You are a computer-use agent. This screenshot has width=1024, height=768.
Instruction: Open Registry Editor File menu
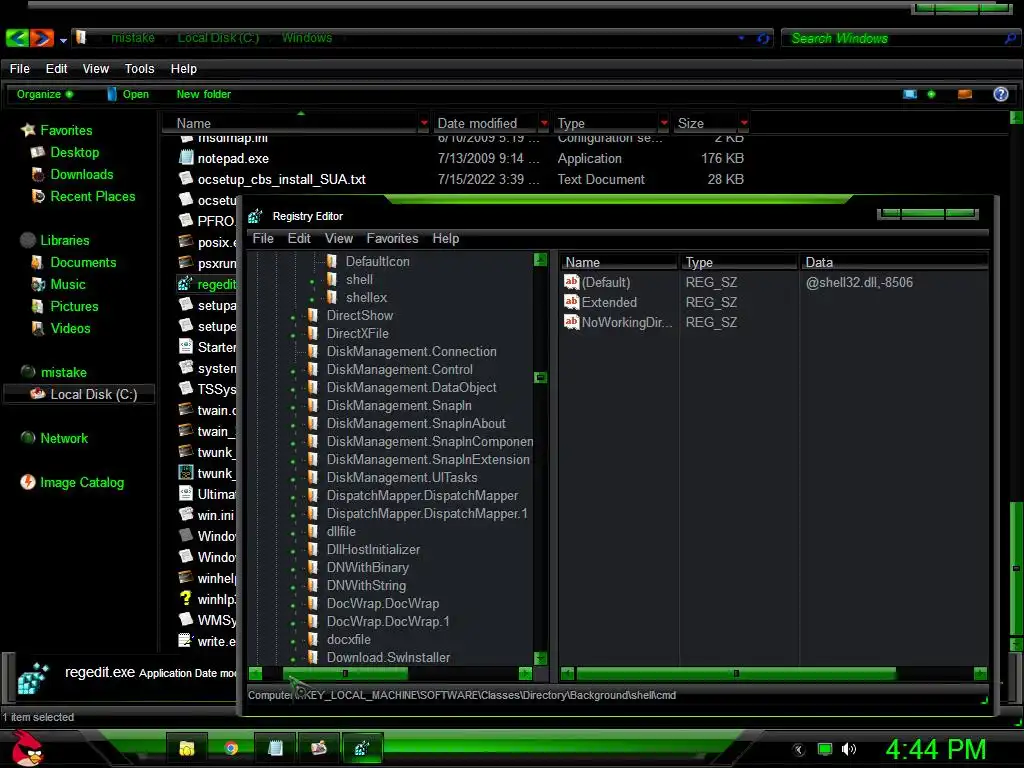[263, 238]
